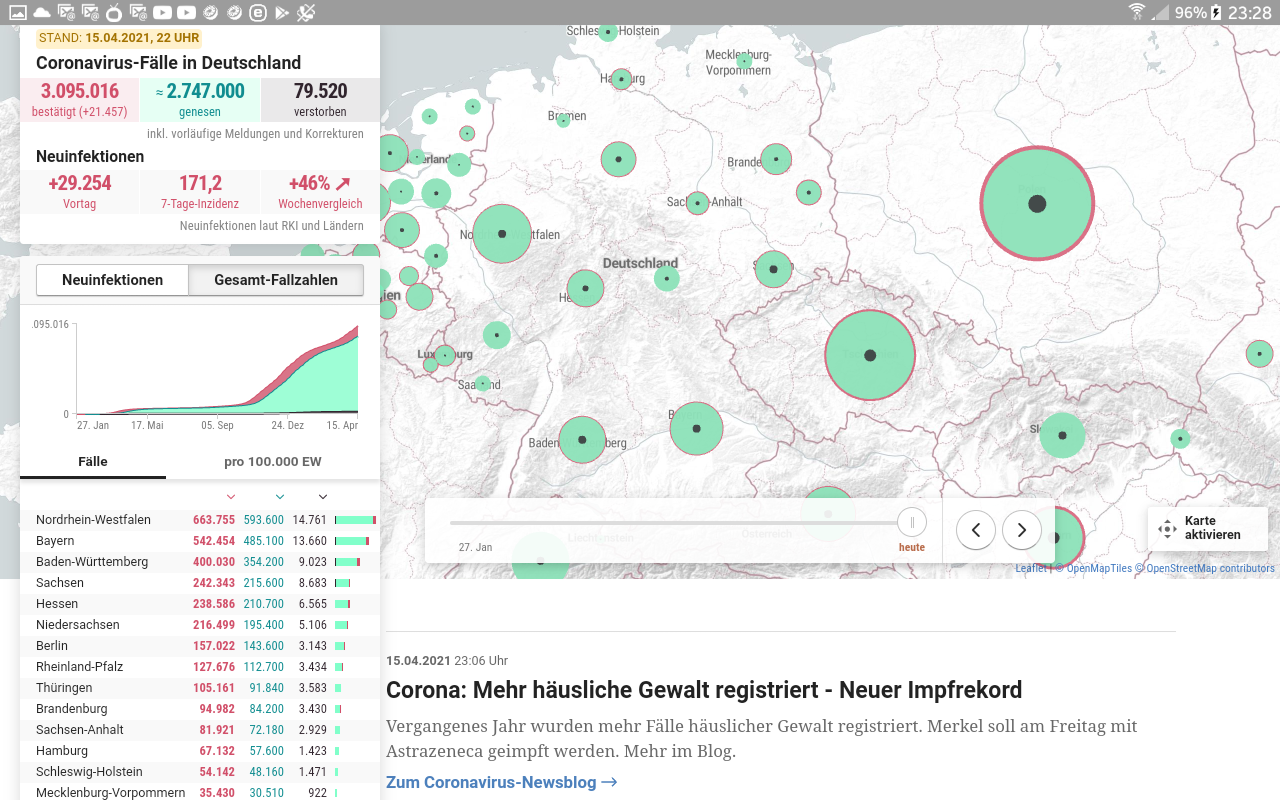Tap the crossed-out mute status icon
The width and height of the screenshot is (1280, 800).
coord(307,12)
